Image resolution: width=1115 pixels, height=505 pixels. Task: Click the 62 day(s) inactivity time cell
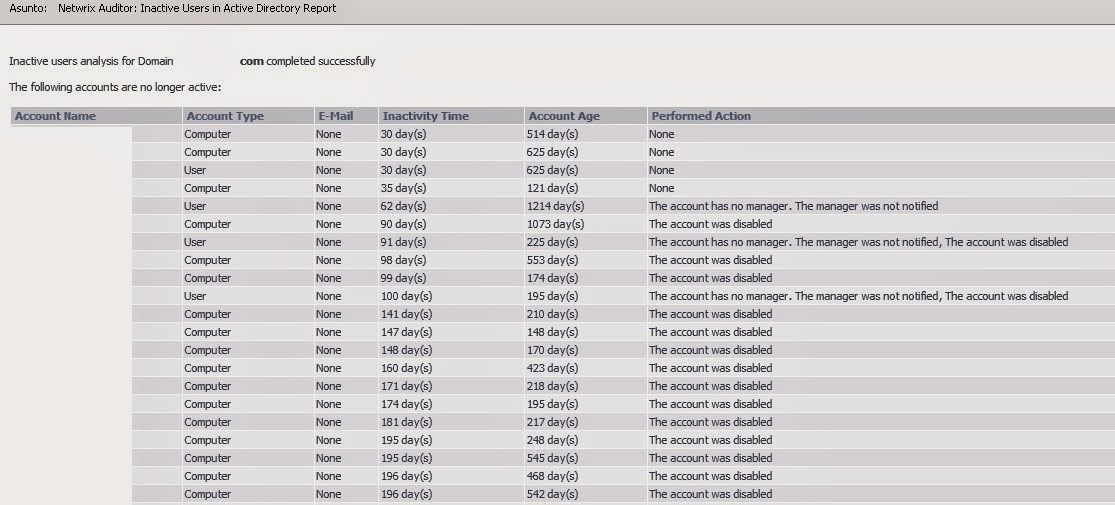(403, 206)
